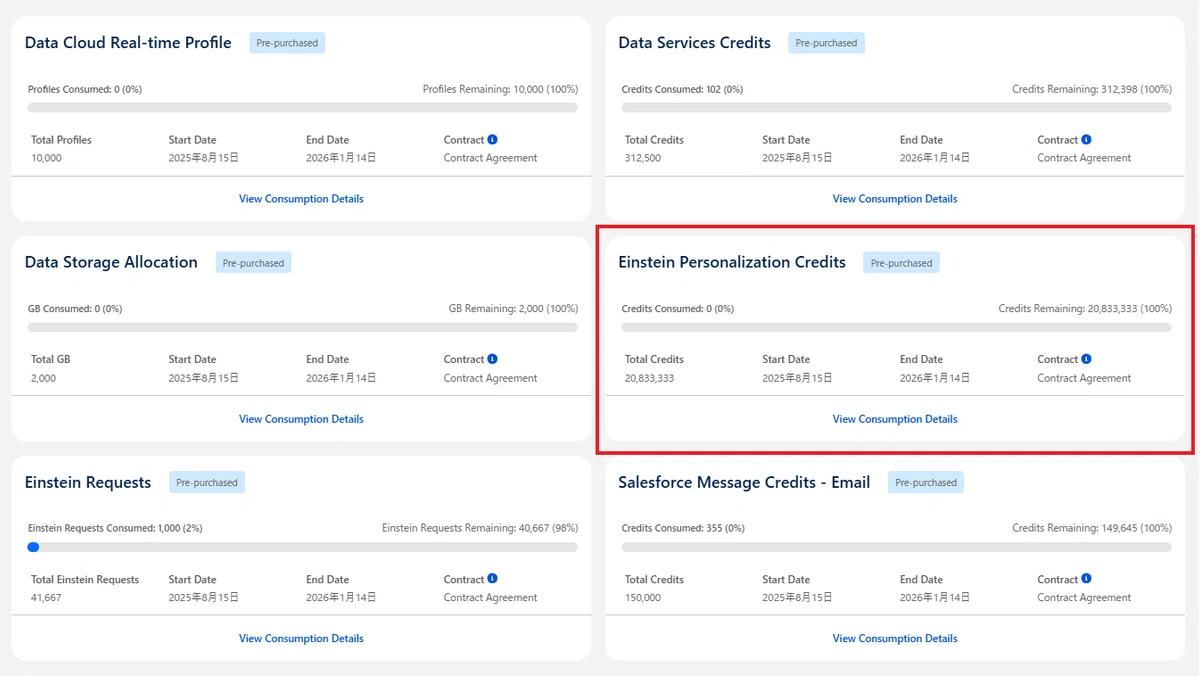Viewport: 1200px width, 676px height.
Task: Click Contract info icon in Salesforce Message Credits card
Action: point(1087,579)
